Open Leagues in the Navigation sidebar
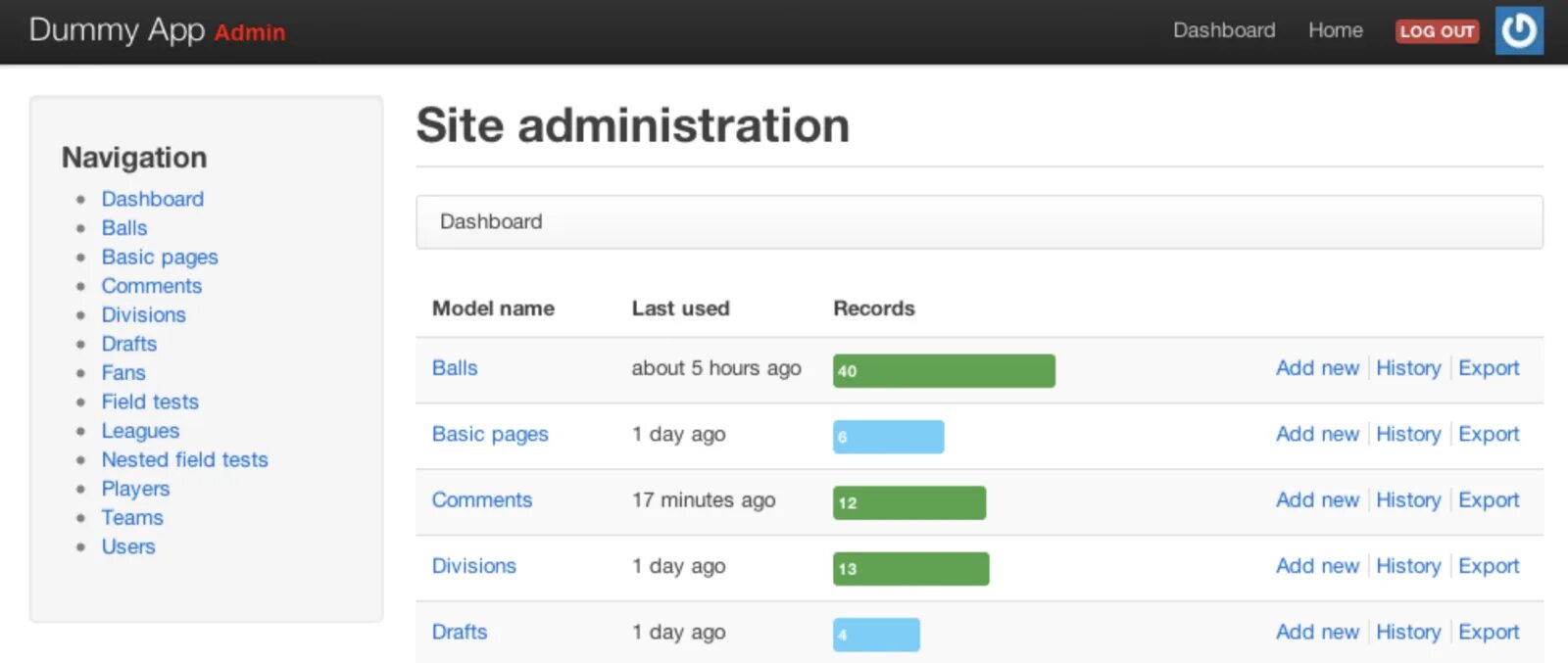This screenshot has height=663, width=1568. click(140, 431)
